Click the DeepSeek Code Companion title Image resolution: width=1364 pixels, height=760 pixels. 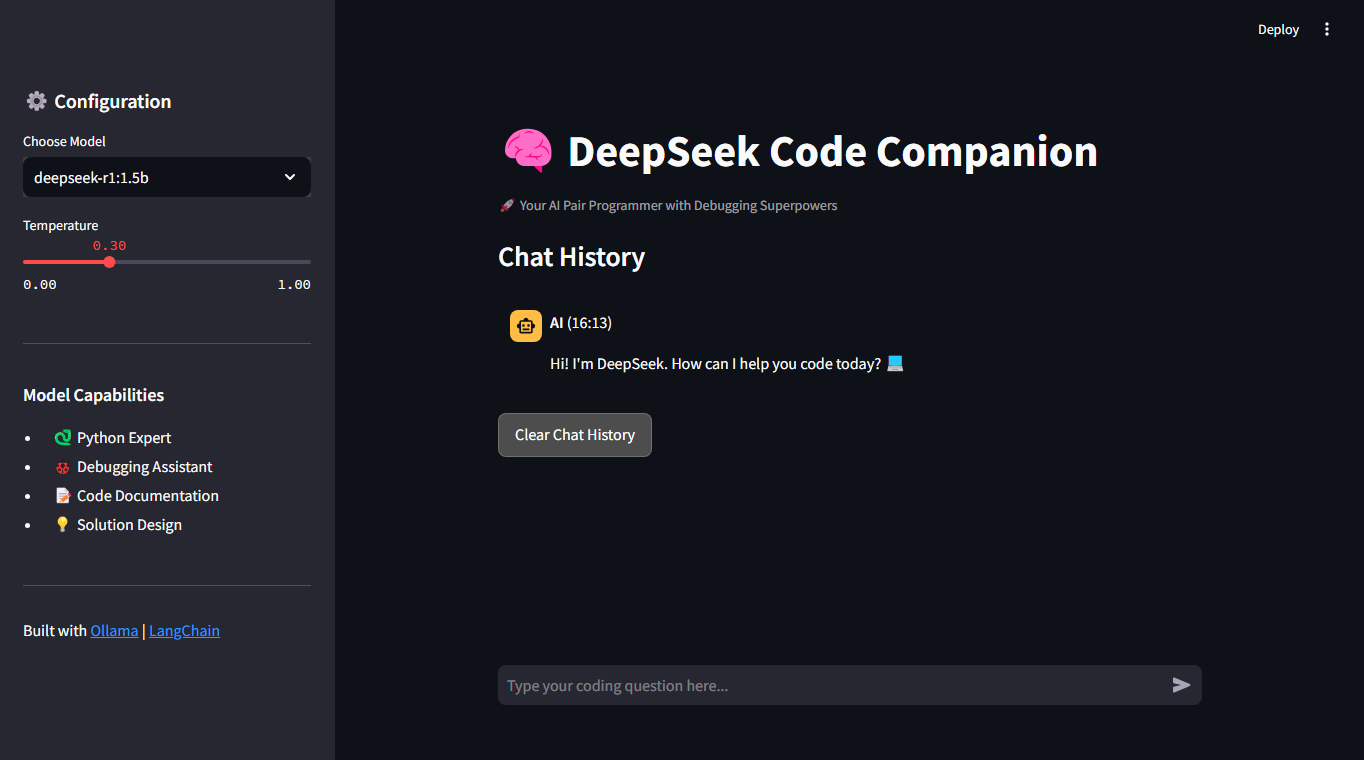pyautogui.click(x=833, y=151)
